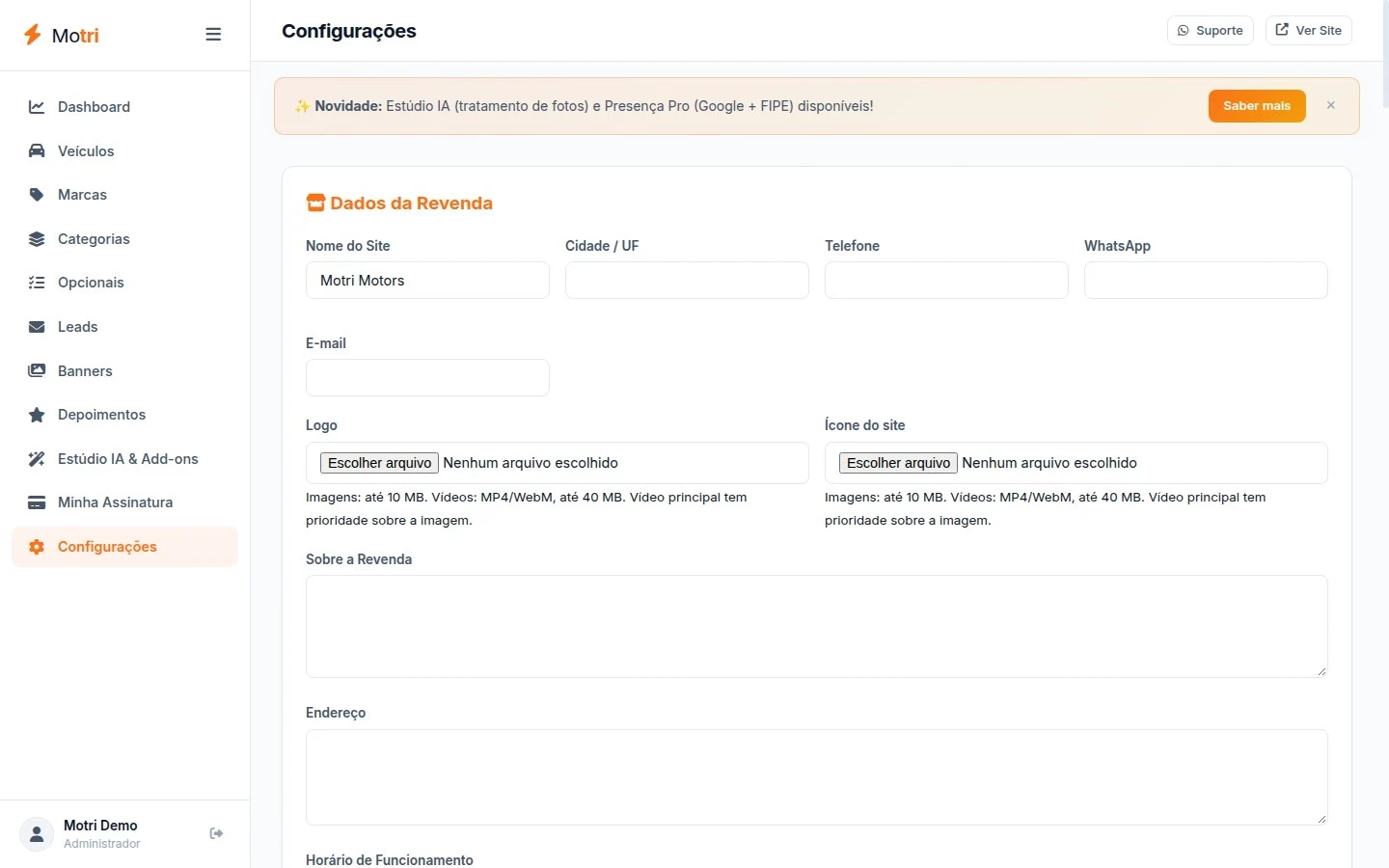Open Banners in the sidebar

coord(124,371)
